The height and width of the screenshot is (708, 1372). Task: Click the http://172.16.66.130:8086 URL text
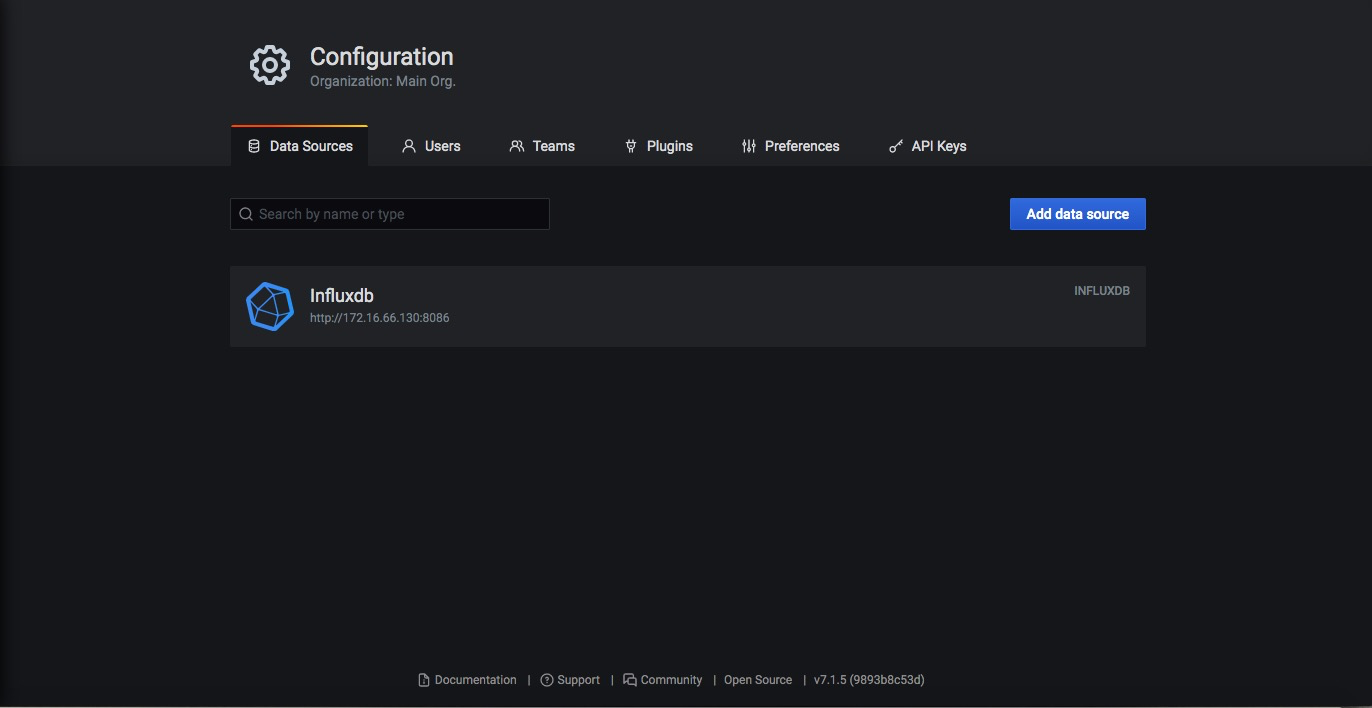pyautogui.click(x=380, y=318)
